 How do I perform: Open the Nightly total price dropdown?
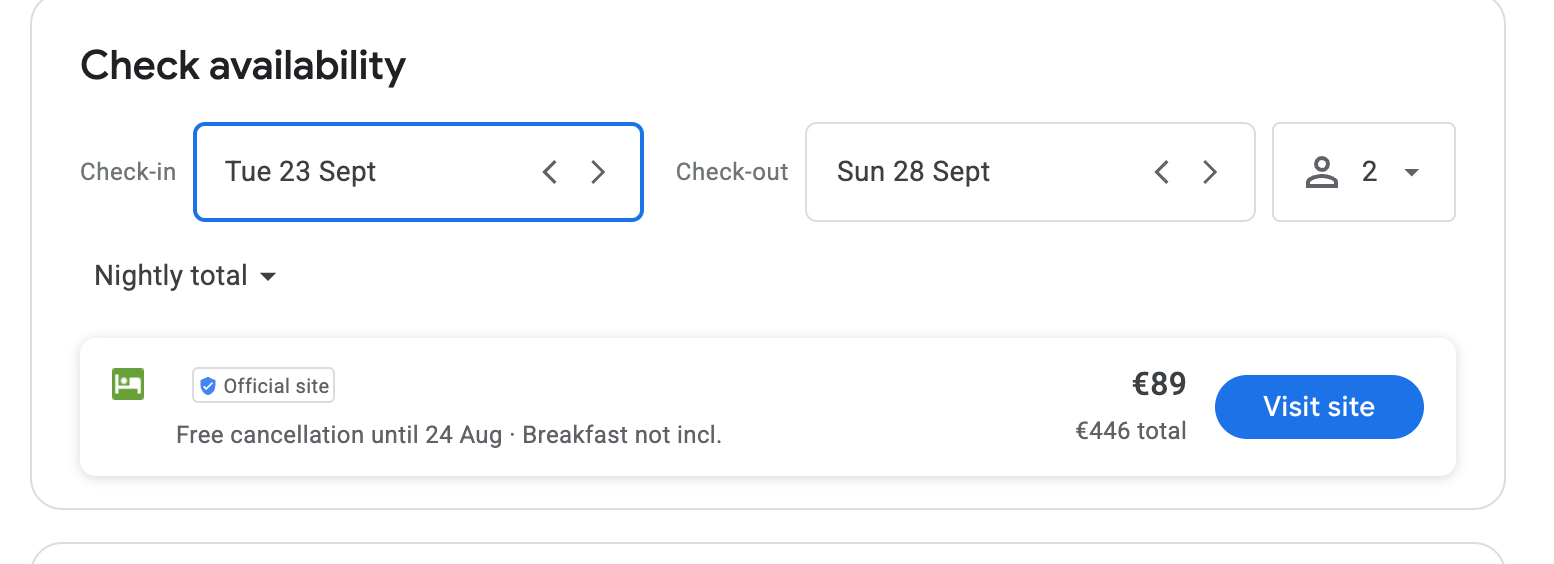171,276
